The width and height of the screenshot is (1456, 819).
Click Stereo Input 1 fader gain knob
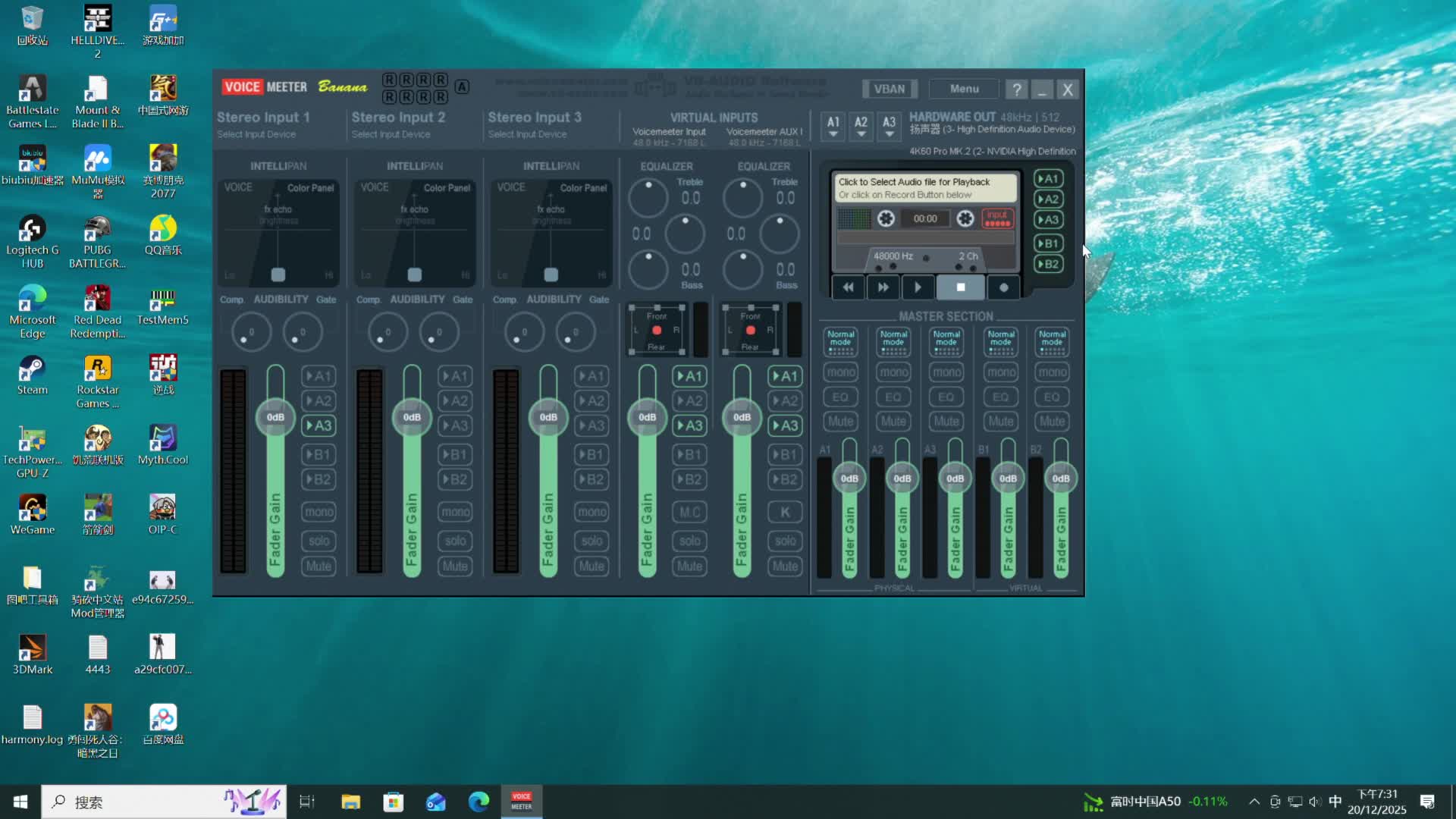point(275,417)
